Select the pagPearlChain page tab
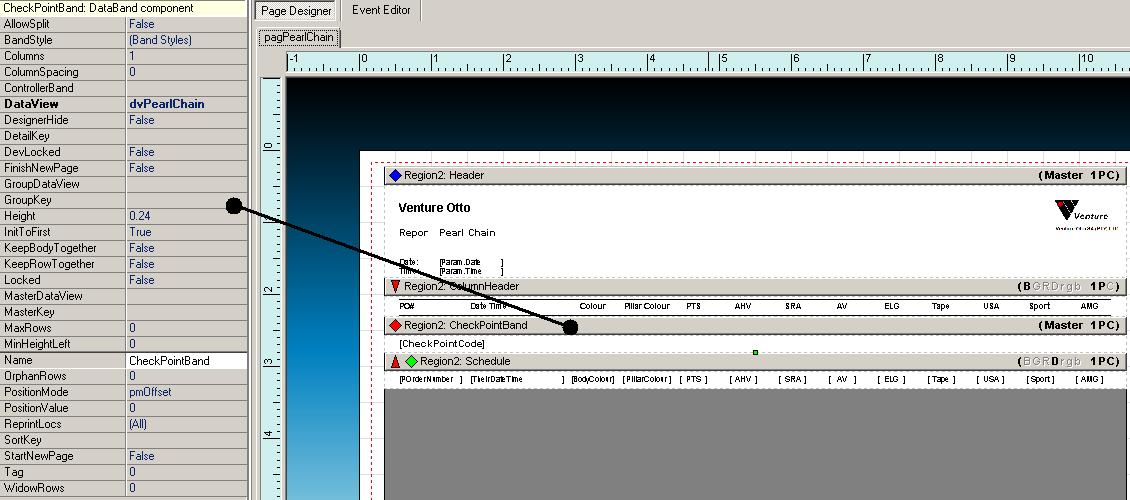The height and width of the screenshot is (500, 1130). pyautogui.click(x=299, y=37)
